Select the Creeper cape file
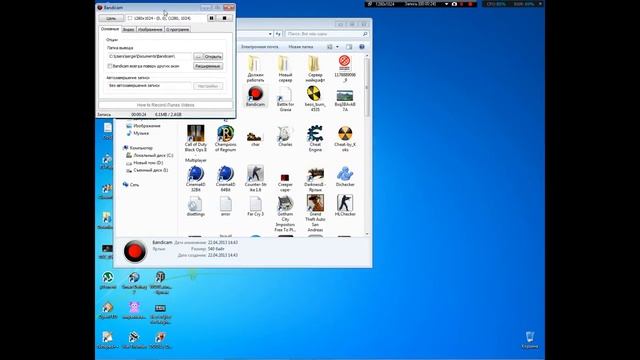The width and height of the screenshot is (640, 360). pos(285,182)
